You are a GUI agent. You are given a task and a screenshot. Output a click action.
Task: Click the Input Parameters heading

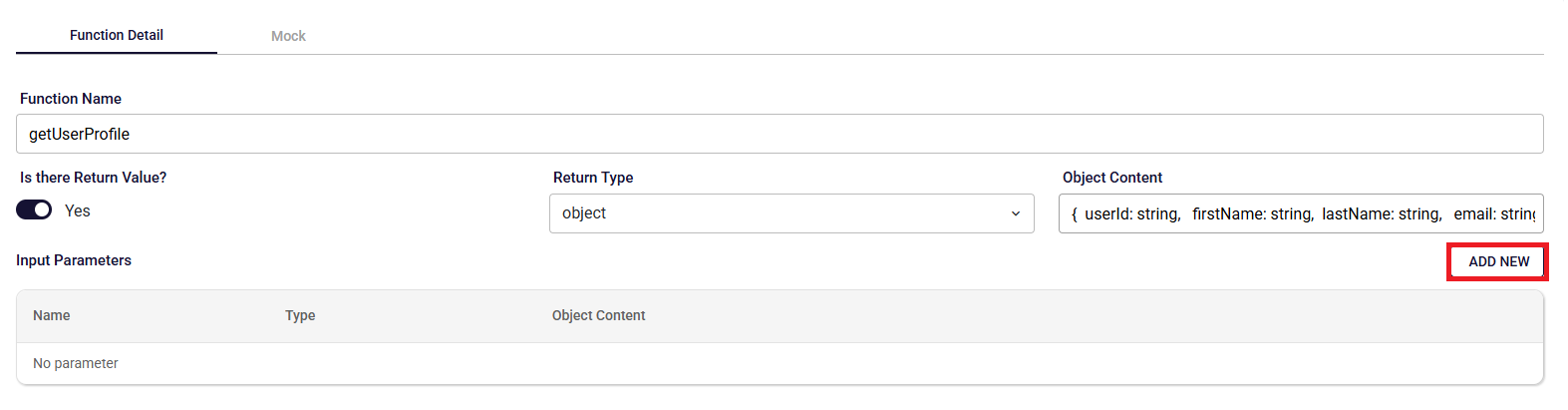pyautogui.click(x=74, y=260)
